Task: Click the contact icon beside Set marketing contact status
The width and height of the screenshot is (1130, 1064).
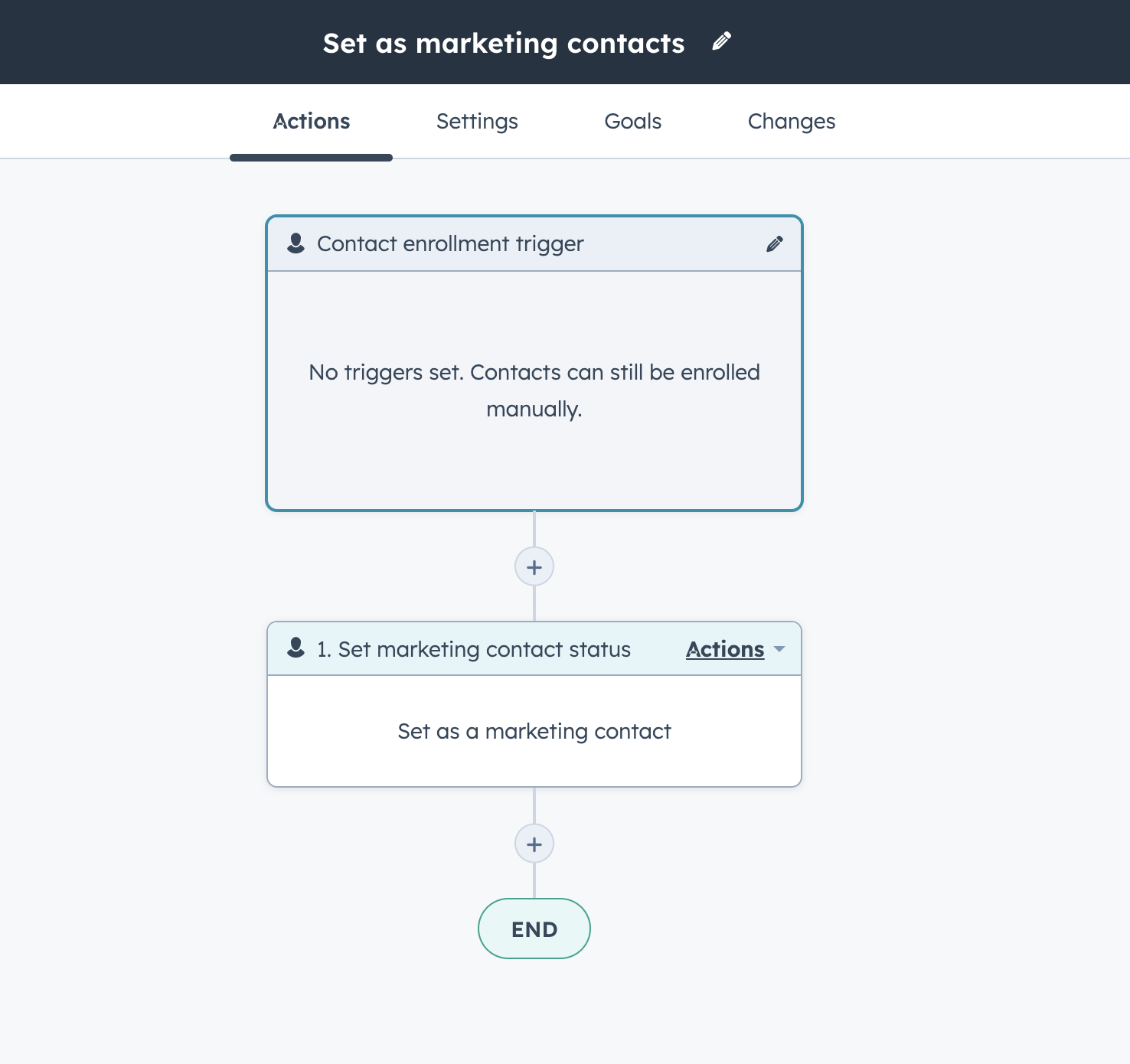Action: click(296, 648)
